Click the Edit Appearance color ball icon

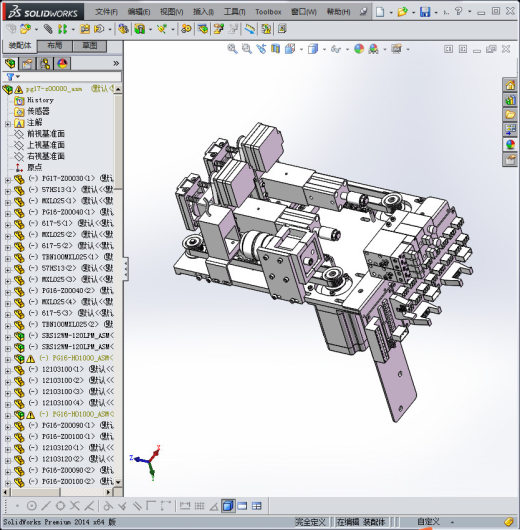(359, 49)
